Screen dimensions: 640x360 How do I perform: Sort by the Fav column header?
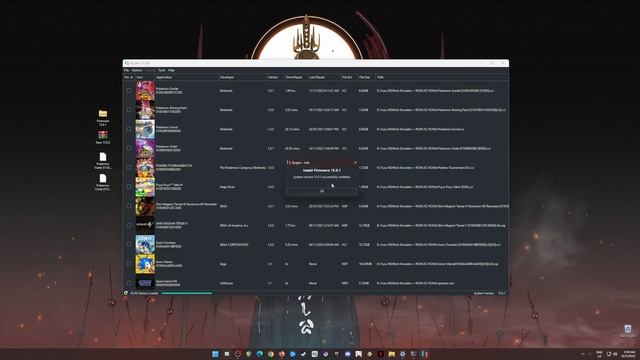[x=129, y=77]
